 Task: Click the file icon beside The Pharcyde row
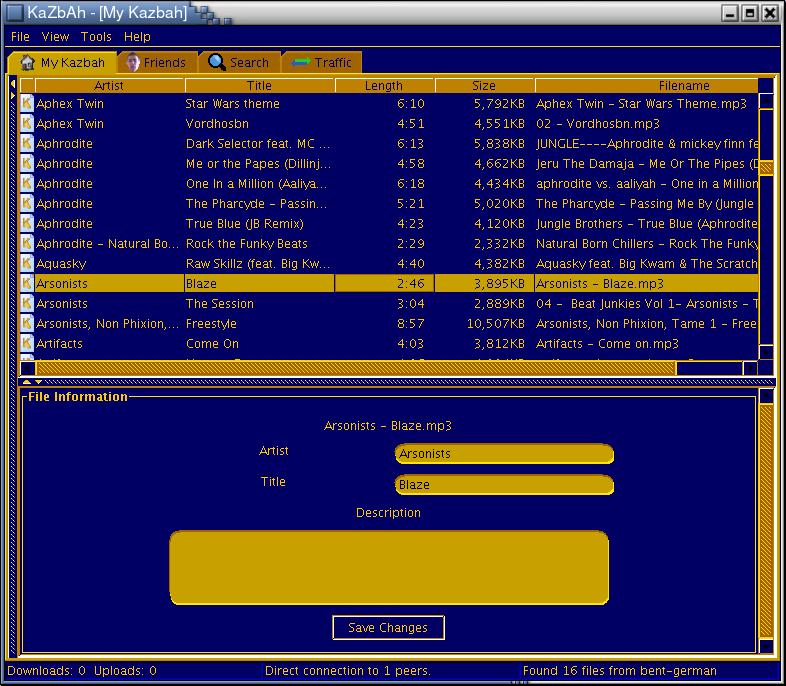27,203
